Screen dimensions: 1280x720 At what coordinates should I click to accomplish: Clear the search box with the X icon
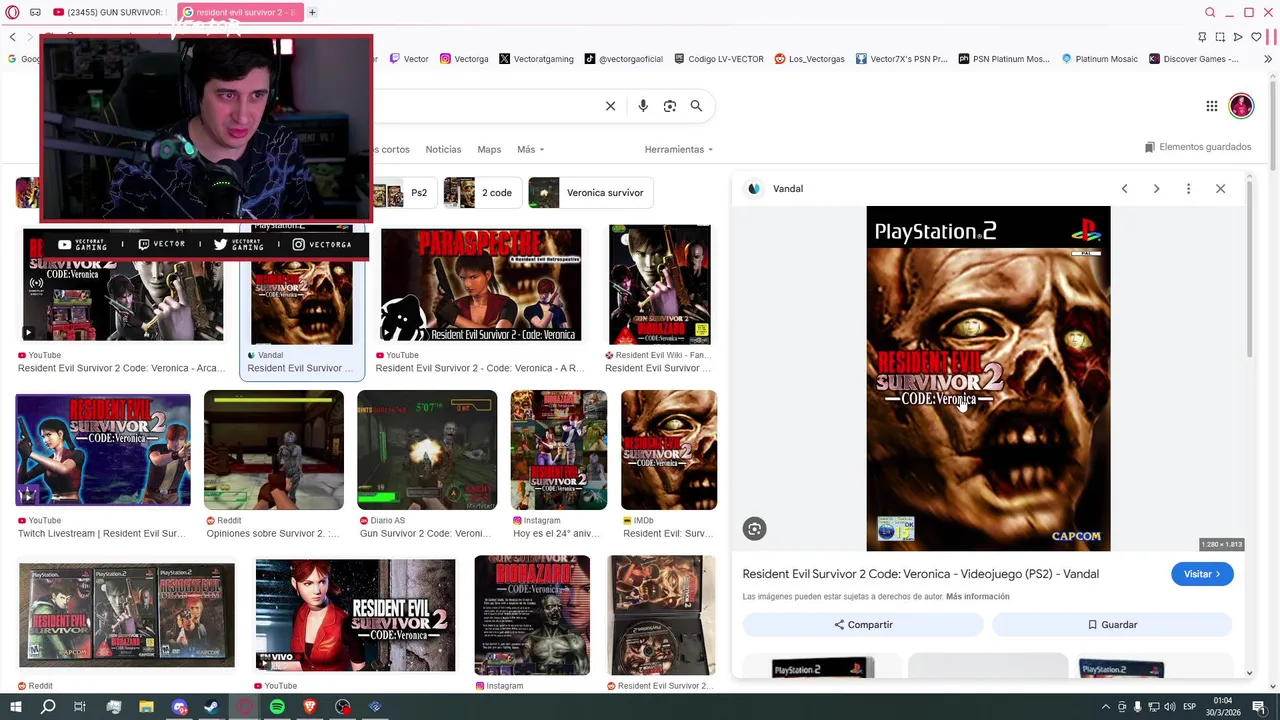point(610,106)
